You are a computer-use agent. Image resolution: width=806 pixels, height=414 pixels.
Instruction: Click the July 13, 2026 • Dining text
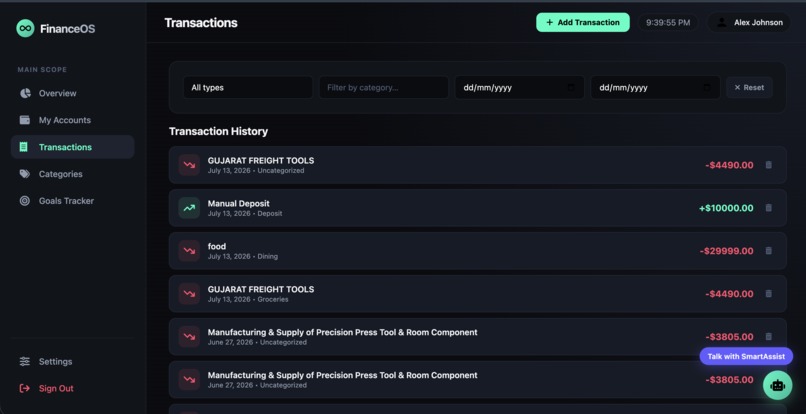[x=243, y=256]
